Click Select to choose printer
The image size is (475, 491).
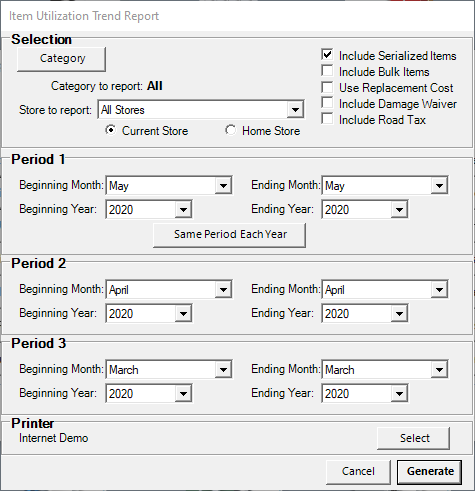click(414, 438)
